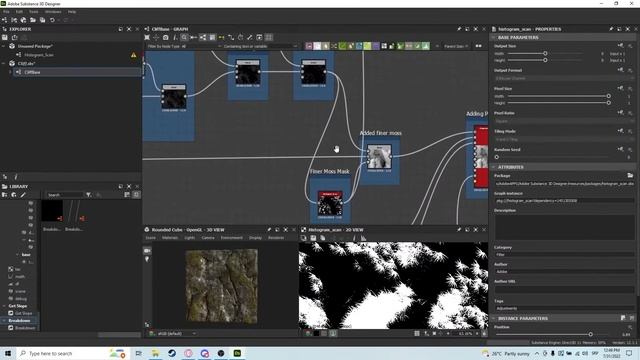Click the lock icon in 2D view footer
Image resolution: width=640 pixels, height=360 pixels.
pos(484,333)
